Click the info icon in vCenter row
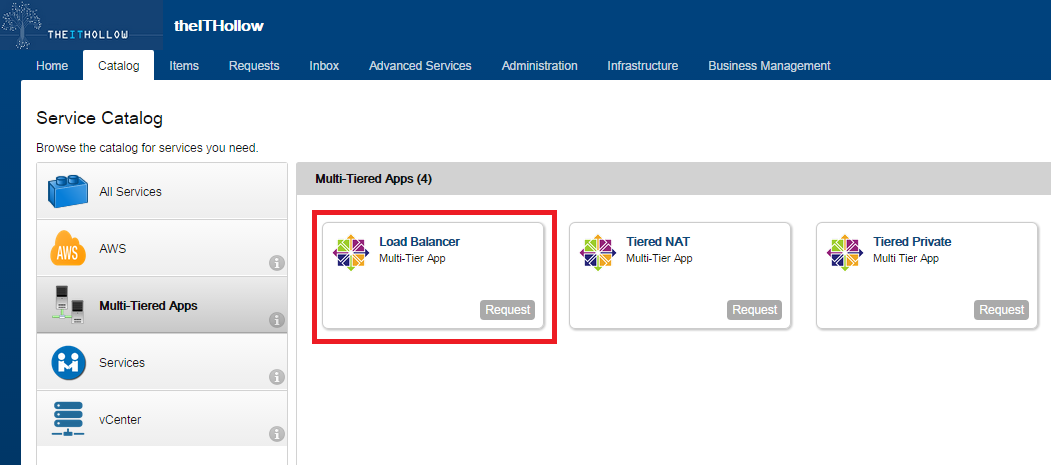 point(277,435)
